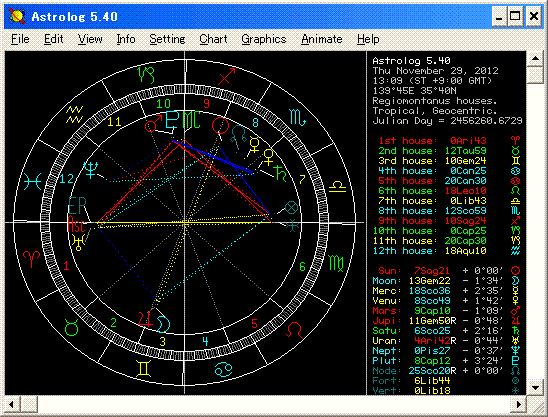Click the red Asc ascendant marker in the wheel
Viewport: 548px width, 417px height.
tap(76, 225)
